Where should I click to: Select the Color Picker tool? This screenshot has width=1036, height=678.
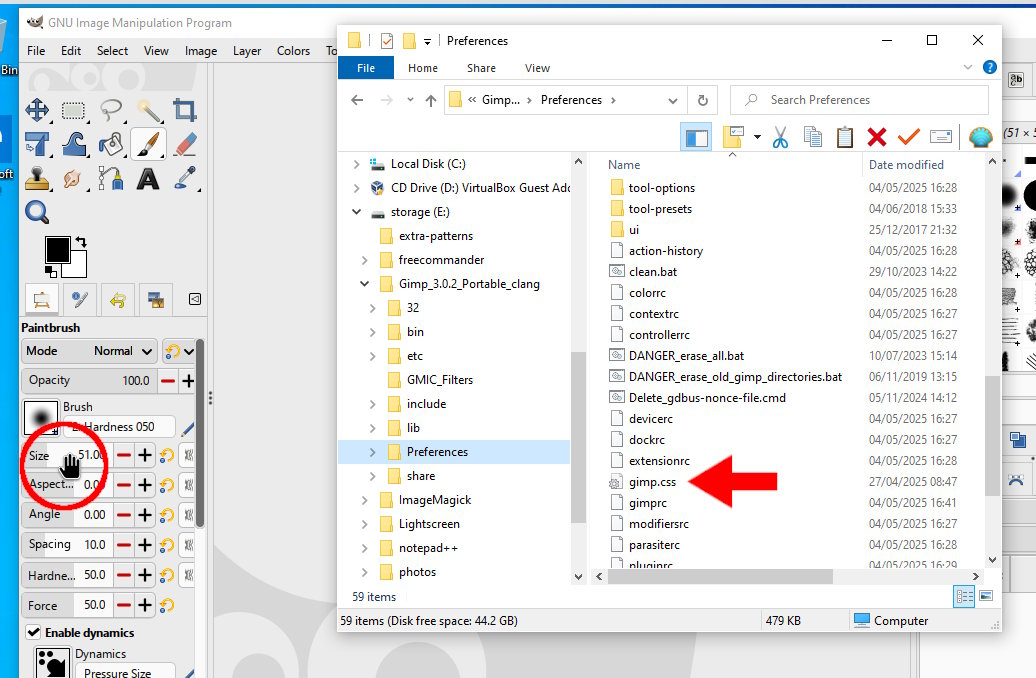coord(185,178)
